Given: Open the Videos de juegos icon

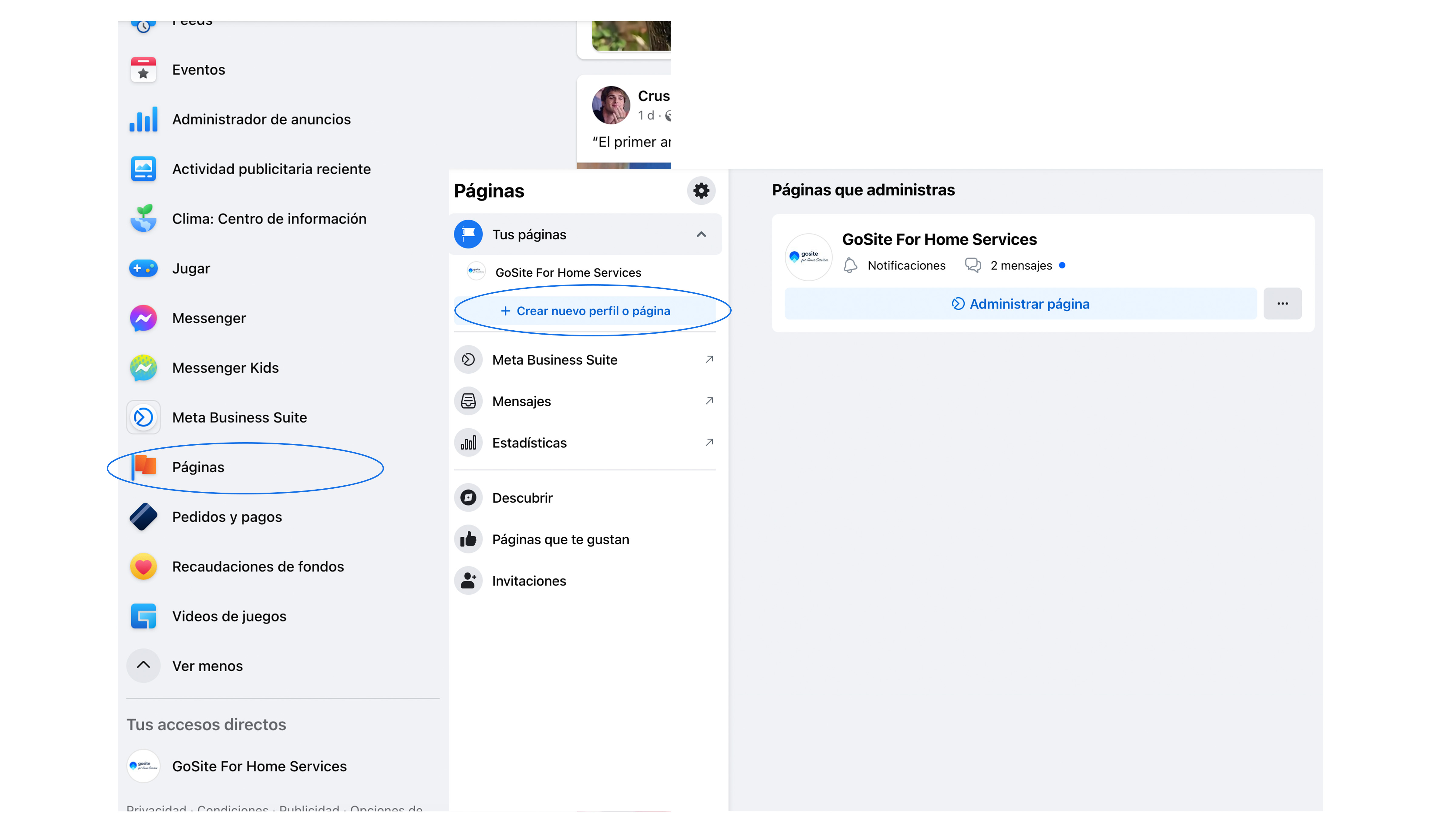Looking at the screenshot, I should click(143, 616).
